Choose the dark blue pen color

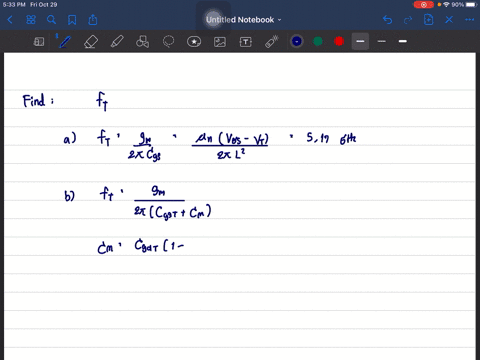point(297,41)
